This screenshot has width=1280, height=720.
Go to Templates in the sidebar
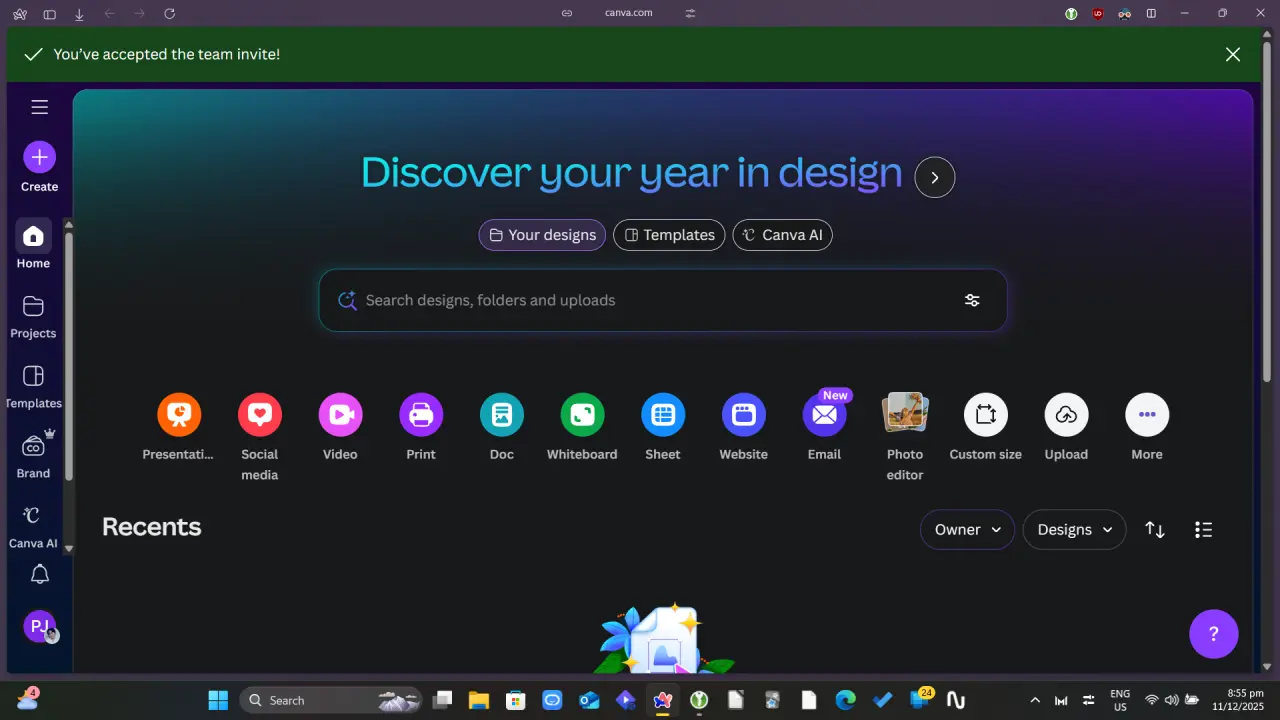point(33,386)
